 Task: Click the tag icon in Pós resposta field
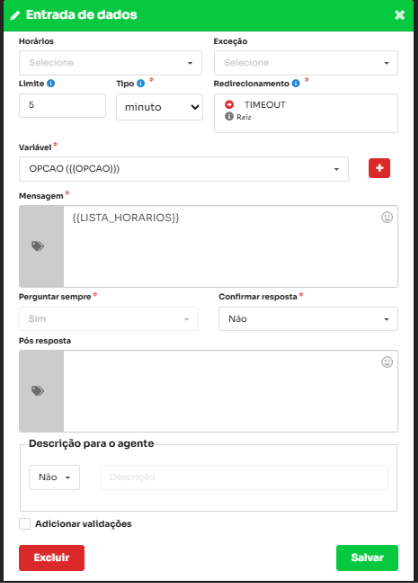38,391
